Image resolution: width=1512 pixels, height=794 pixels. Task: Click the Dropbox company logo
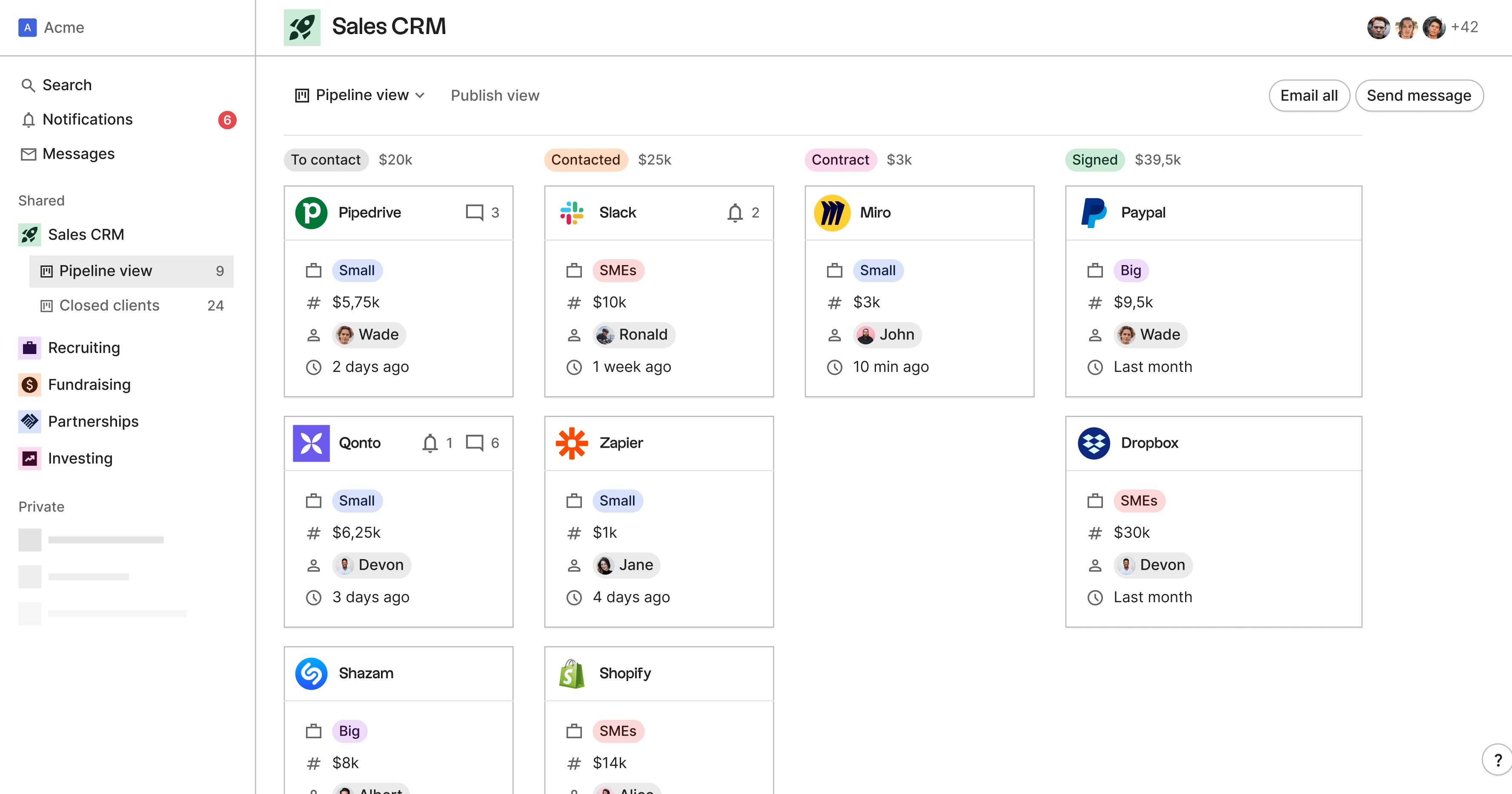pos(1094,443)
